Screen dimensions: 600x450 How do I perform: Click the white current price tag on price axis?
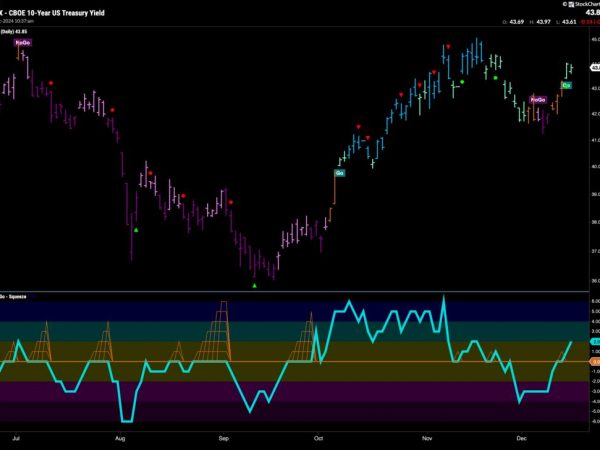click(x=595, y=67)
